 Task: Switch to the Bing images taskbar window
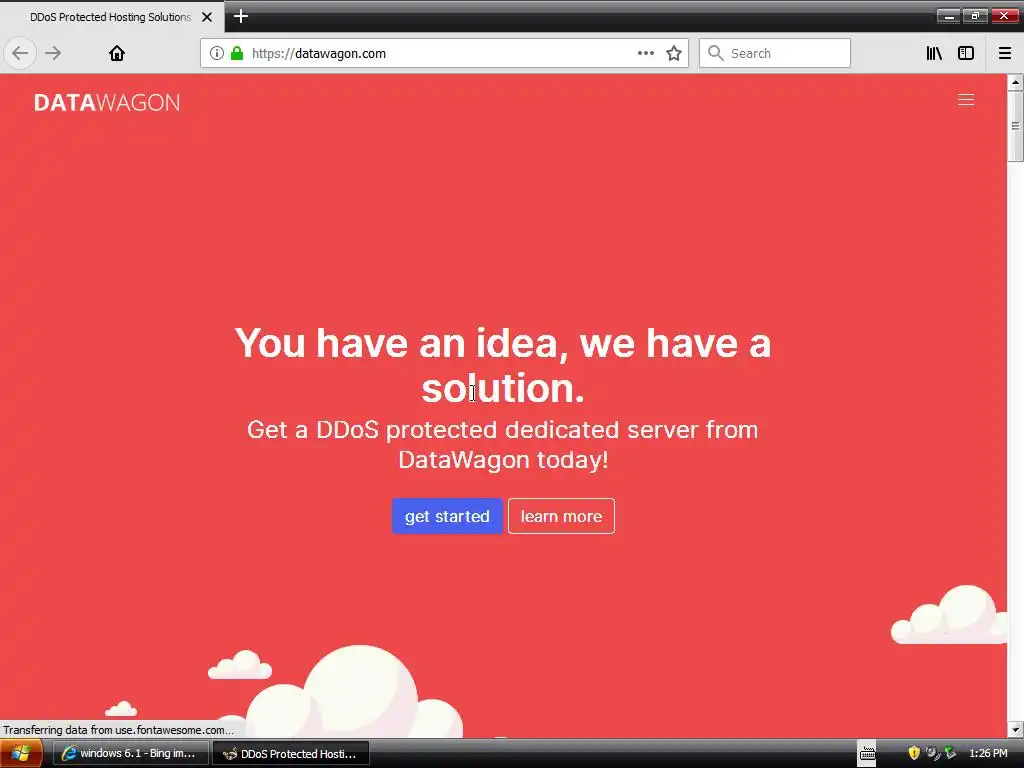[130, 753]
